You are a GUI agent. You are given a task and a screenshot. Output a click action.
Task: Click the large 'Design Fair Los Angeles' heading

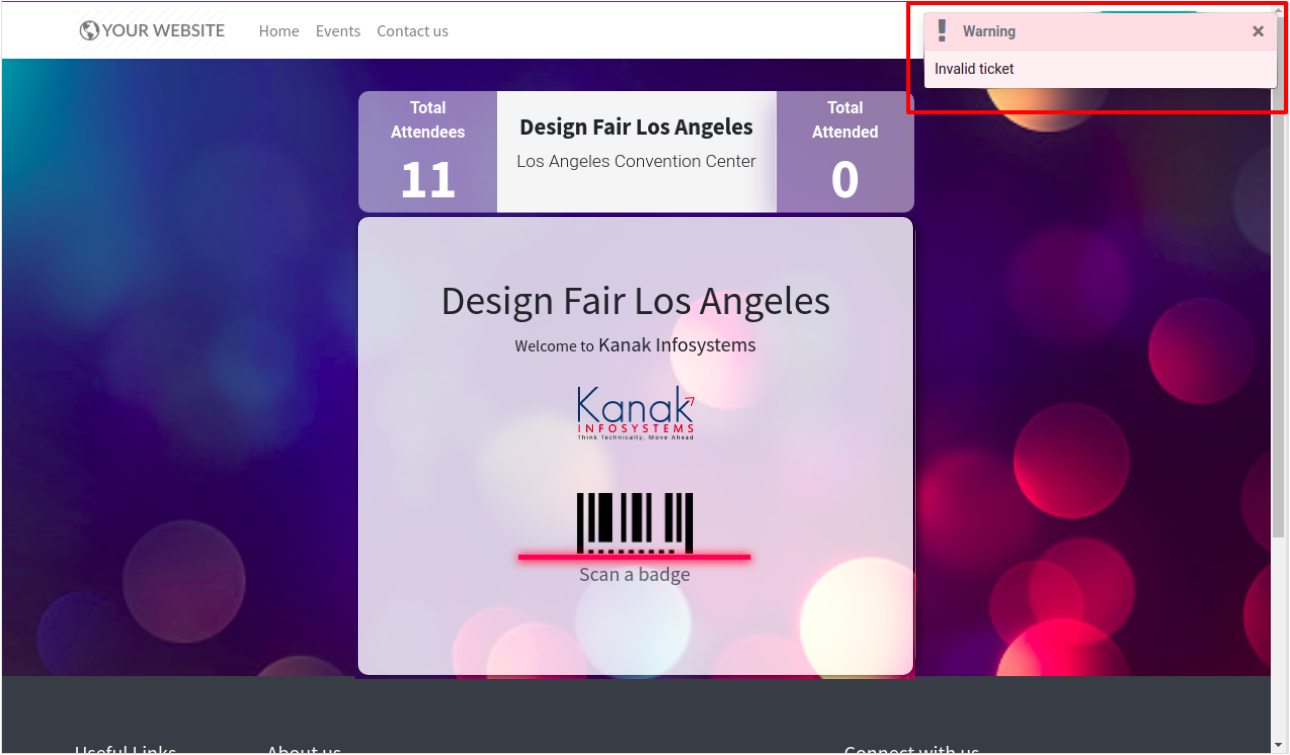636,301
